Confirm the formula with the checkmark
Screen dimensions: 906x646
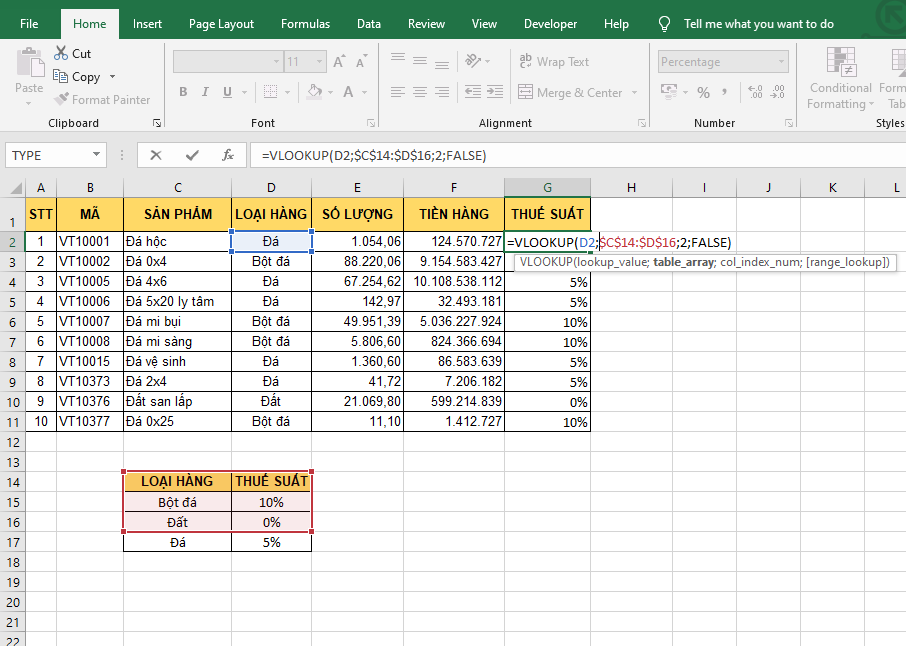[x=192, y=155]
